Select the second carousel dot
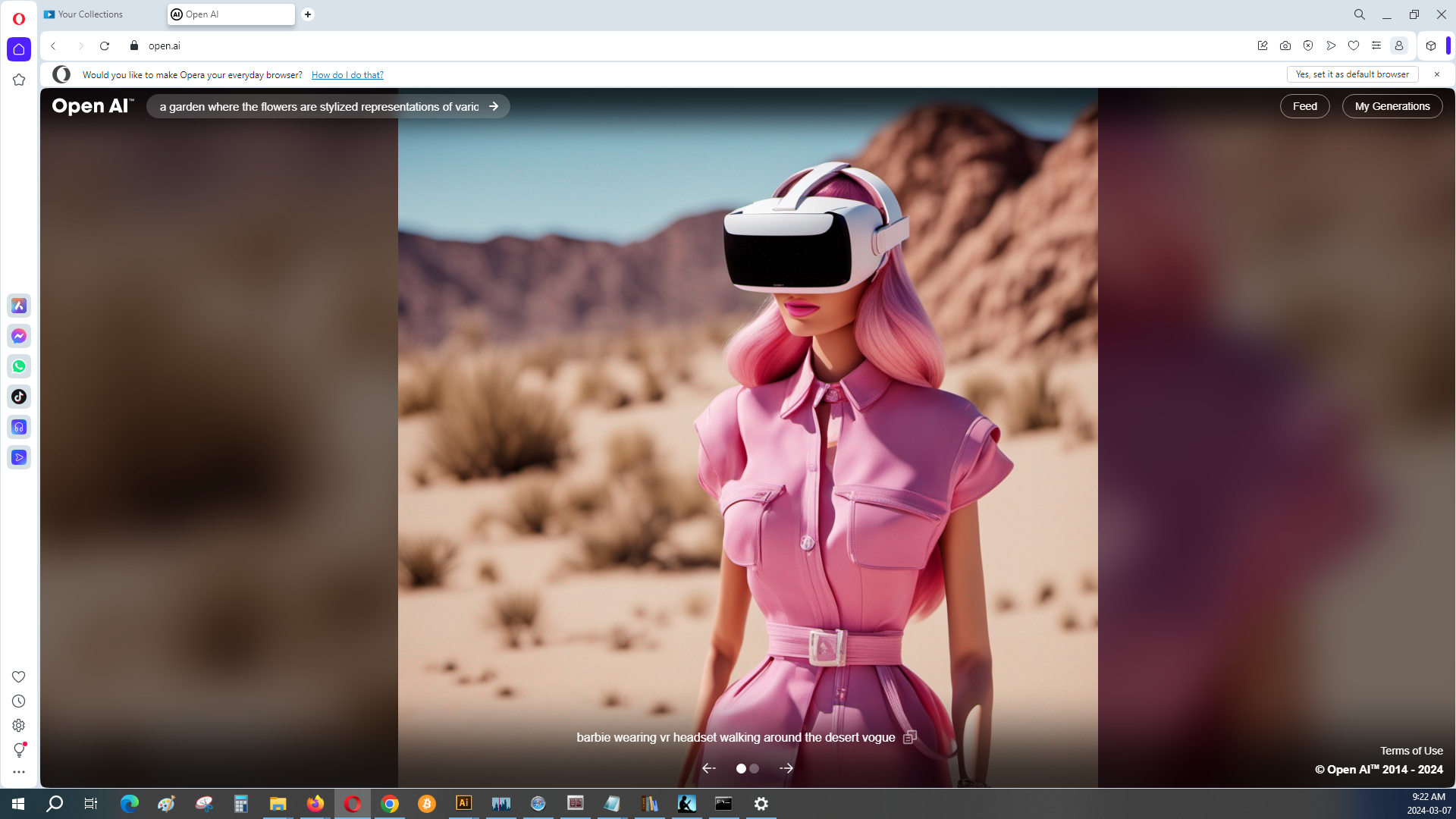This screenshot has width=1456, height=819. [754, 768]
